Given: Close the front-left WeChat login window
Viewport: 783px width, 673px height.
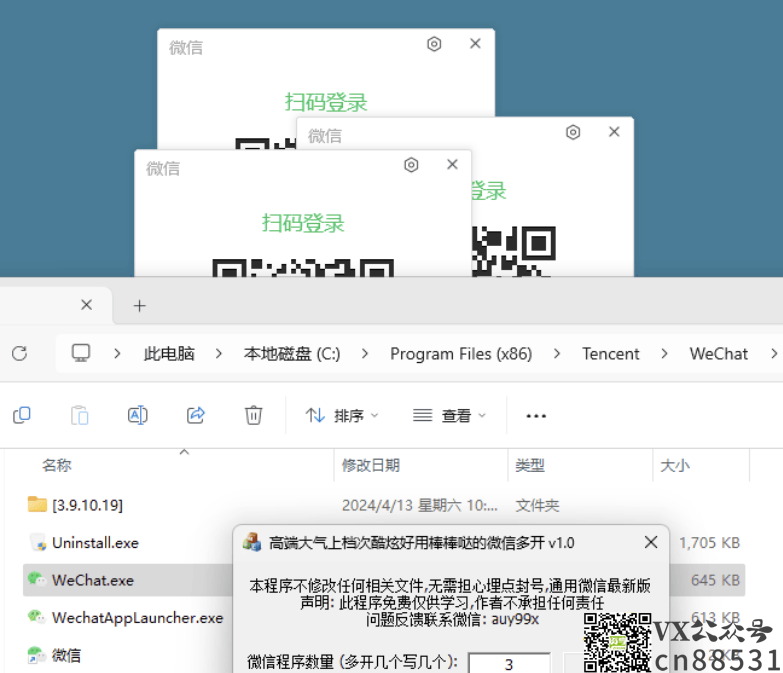Looking at the screenshot, I should point(452,164).
